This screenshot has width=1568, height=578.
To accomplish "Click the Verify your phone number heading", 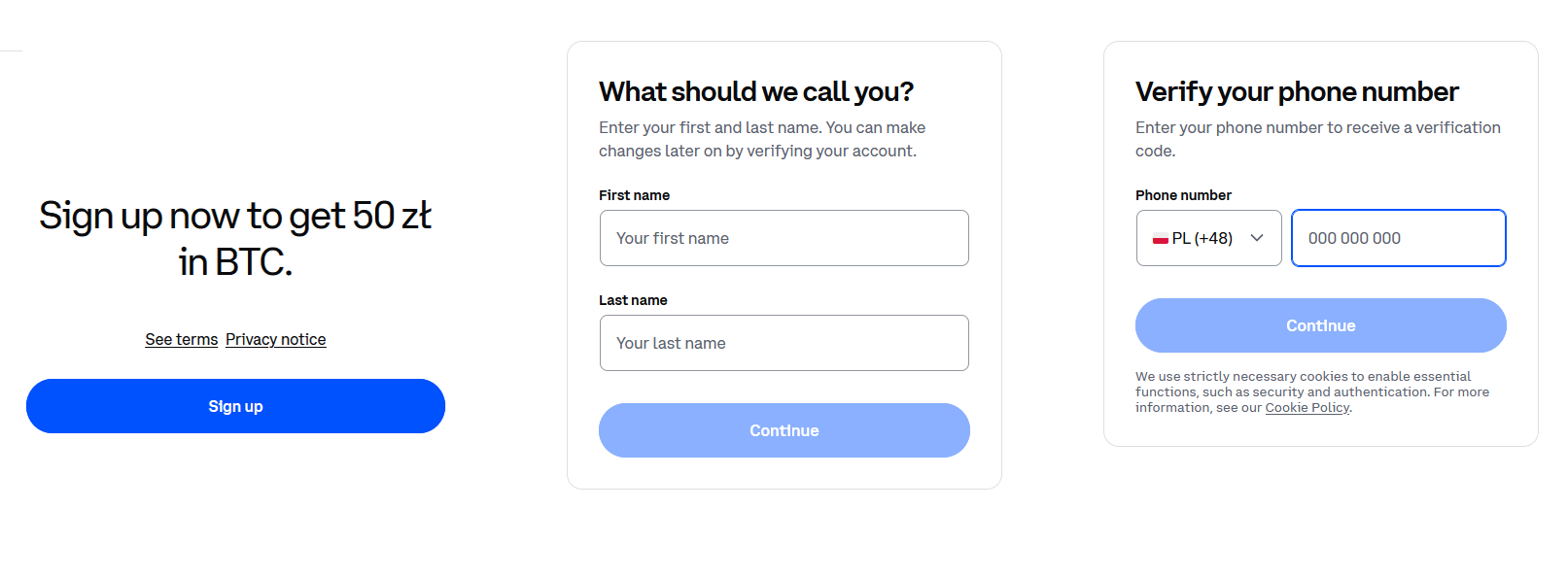I will click(x=1296, y=91).
